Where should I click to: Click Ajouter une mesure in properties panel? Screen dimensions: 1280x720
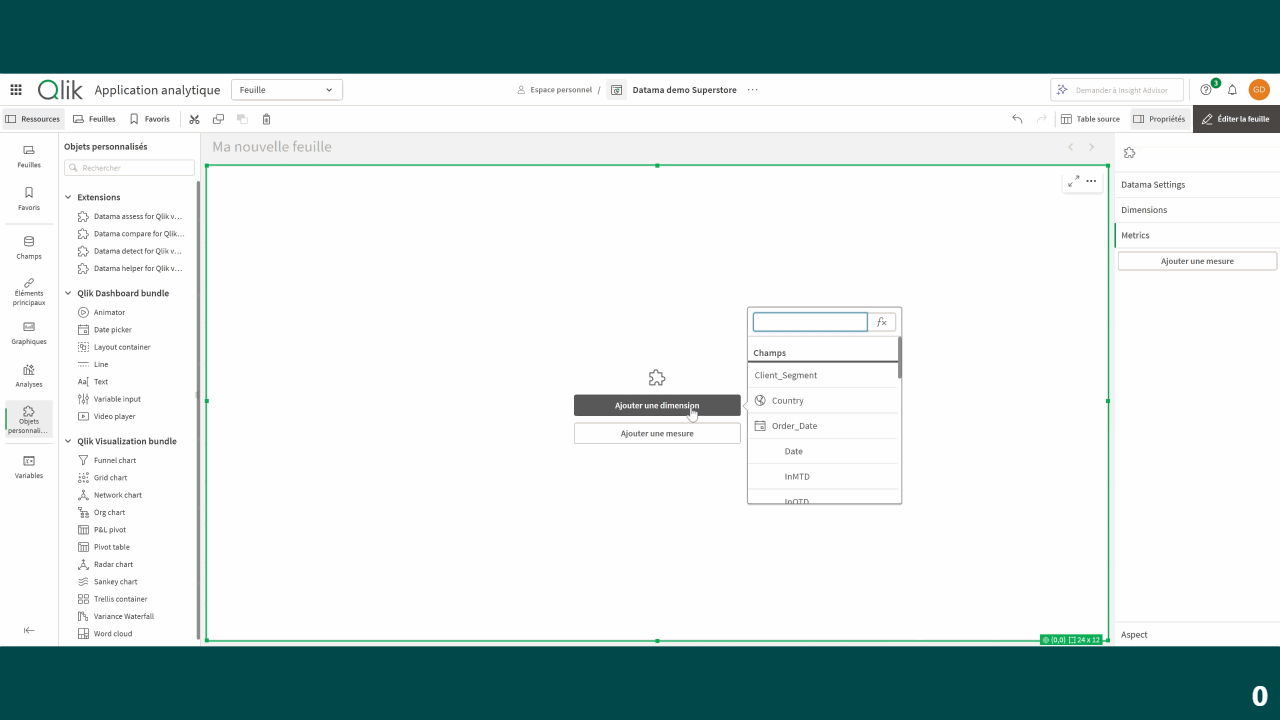pyautogui.click(x=1197, y=261)
